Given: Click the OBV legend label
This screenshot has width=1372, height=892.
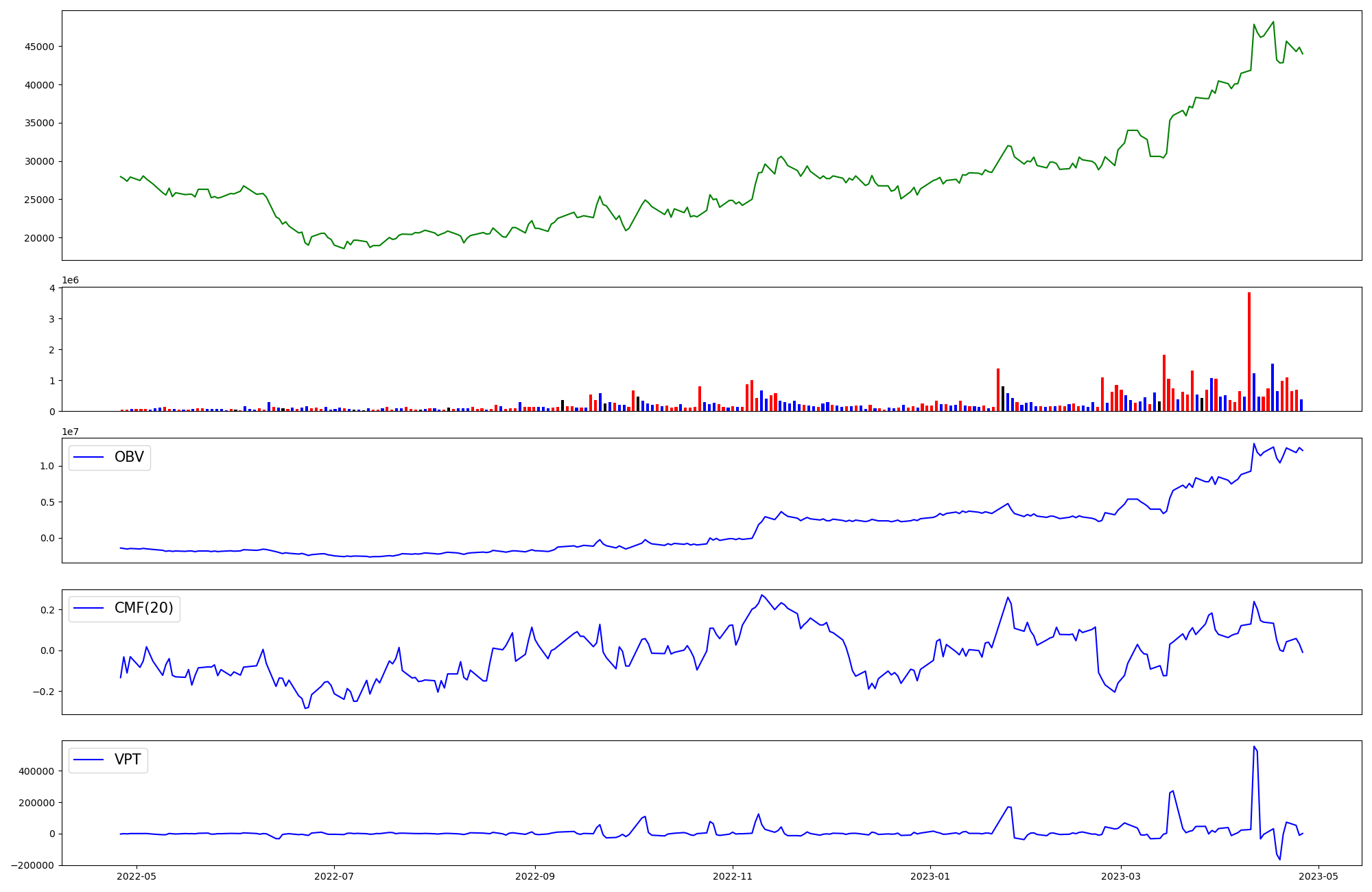Looking at the screenshot, I should point(129,457).
